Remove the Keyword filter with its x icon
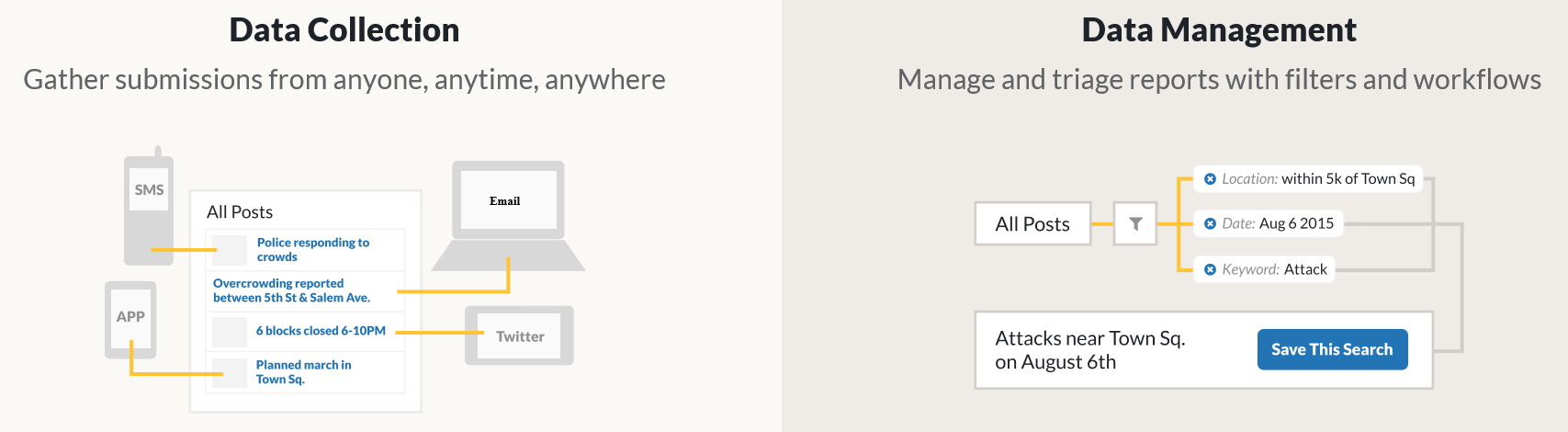Screen dimensions: 1568x432 (x=1210, y=269)
